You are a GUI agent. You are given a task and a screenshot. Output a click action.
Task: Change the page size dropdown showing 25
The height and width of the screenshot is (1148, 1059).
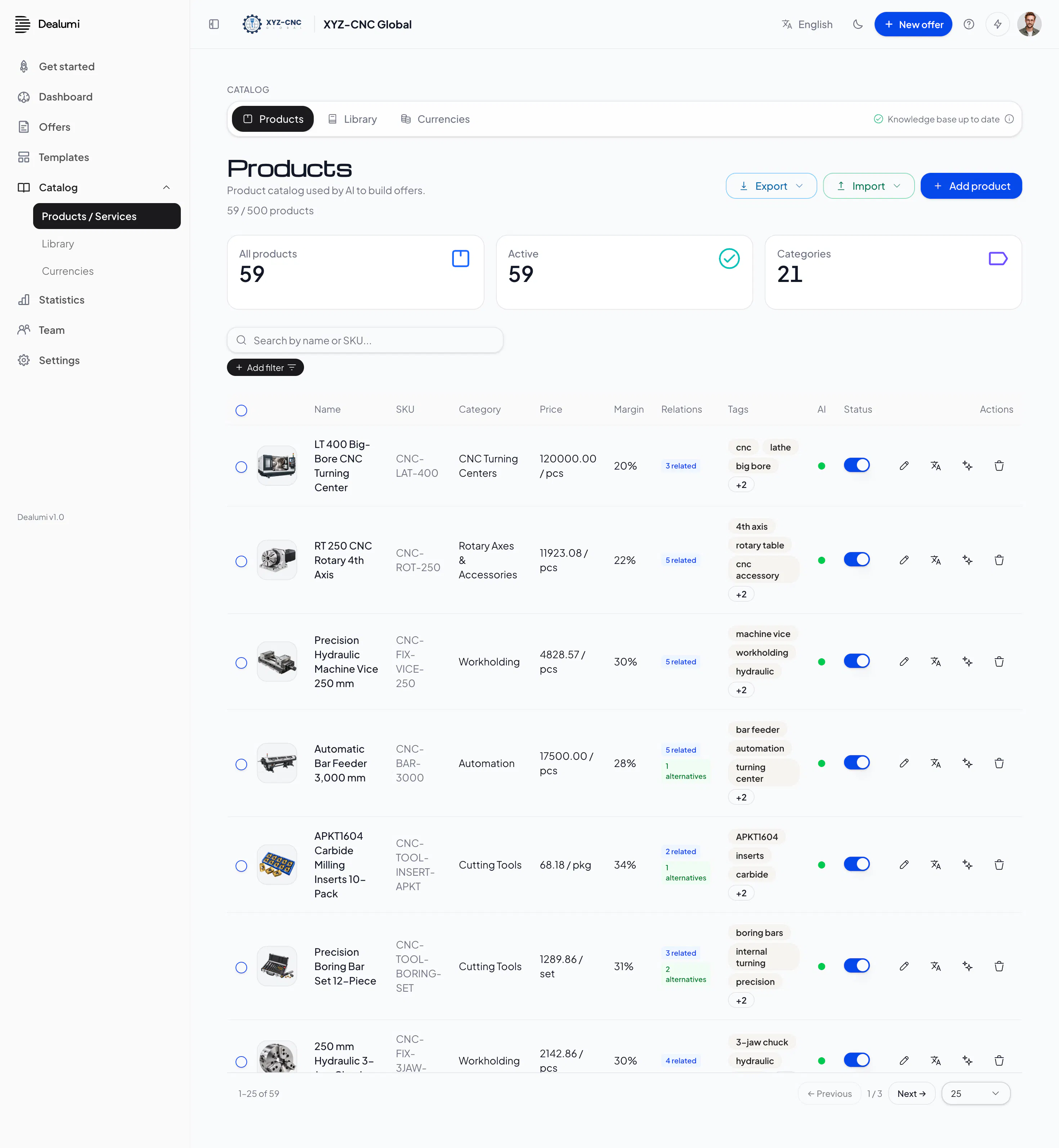pyautogui.click(x=975, y=1094)
